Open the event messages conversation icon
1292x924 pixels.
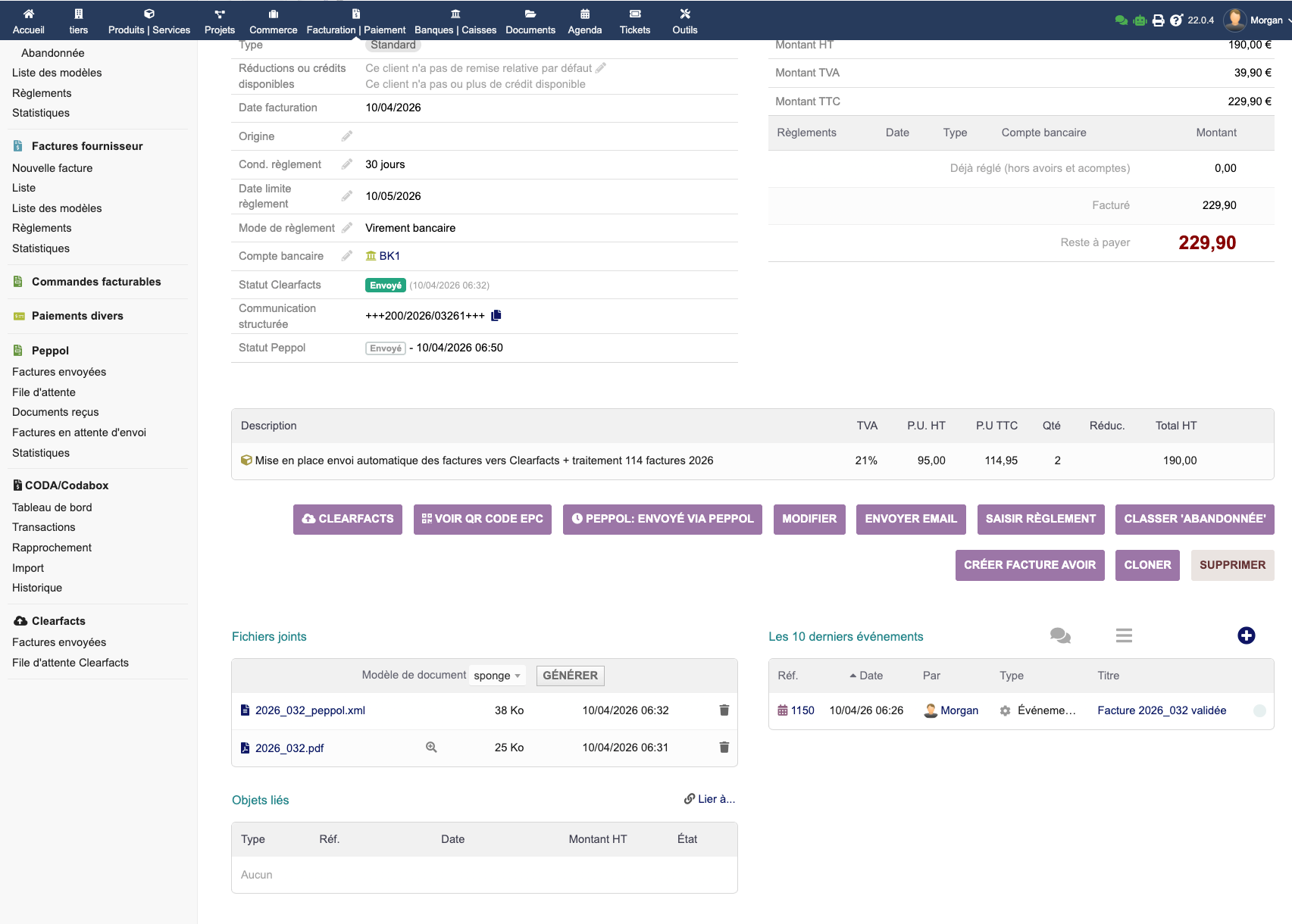click(1060, 636)
